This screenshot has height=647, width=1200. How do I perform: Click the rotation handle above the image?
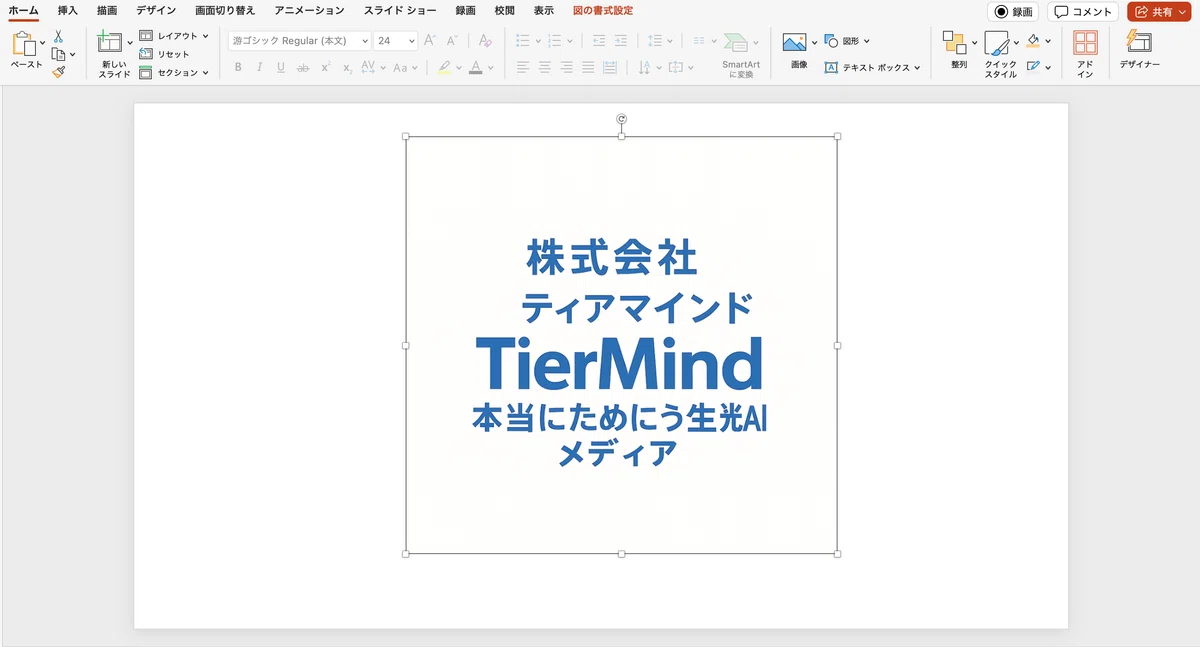622,119
